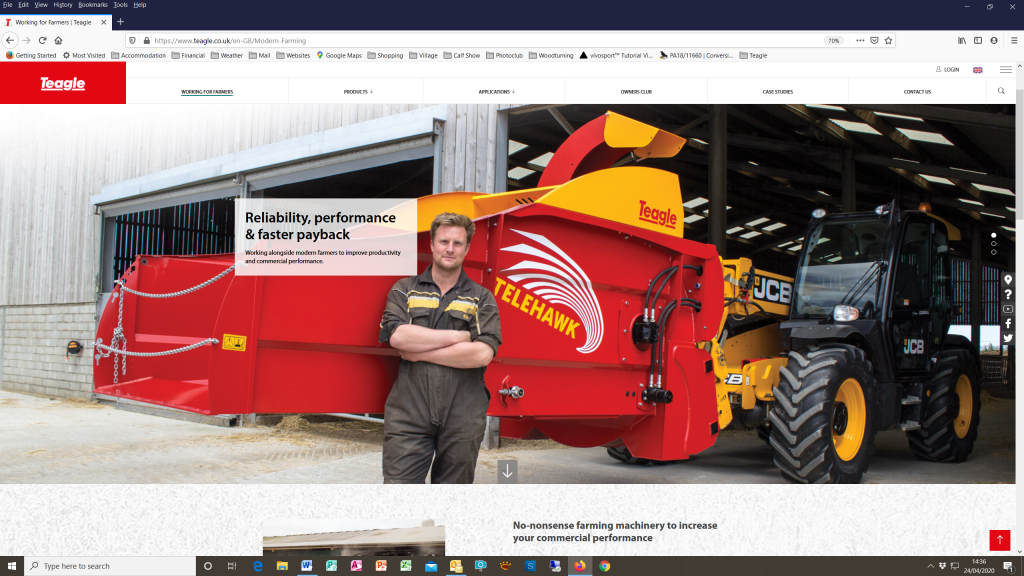Click the Login link
This screenshot has width=1024, height=576.
[948, 69]
